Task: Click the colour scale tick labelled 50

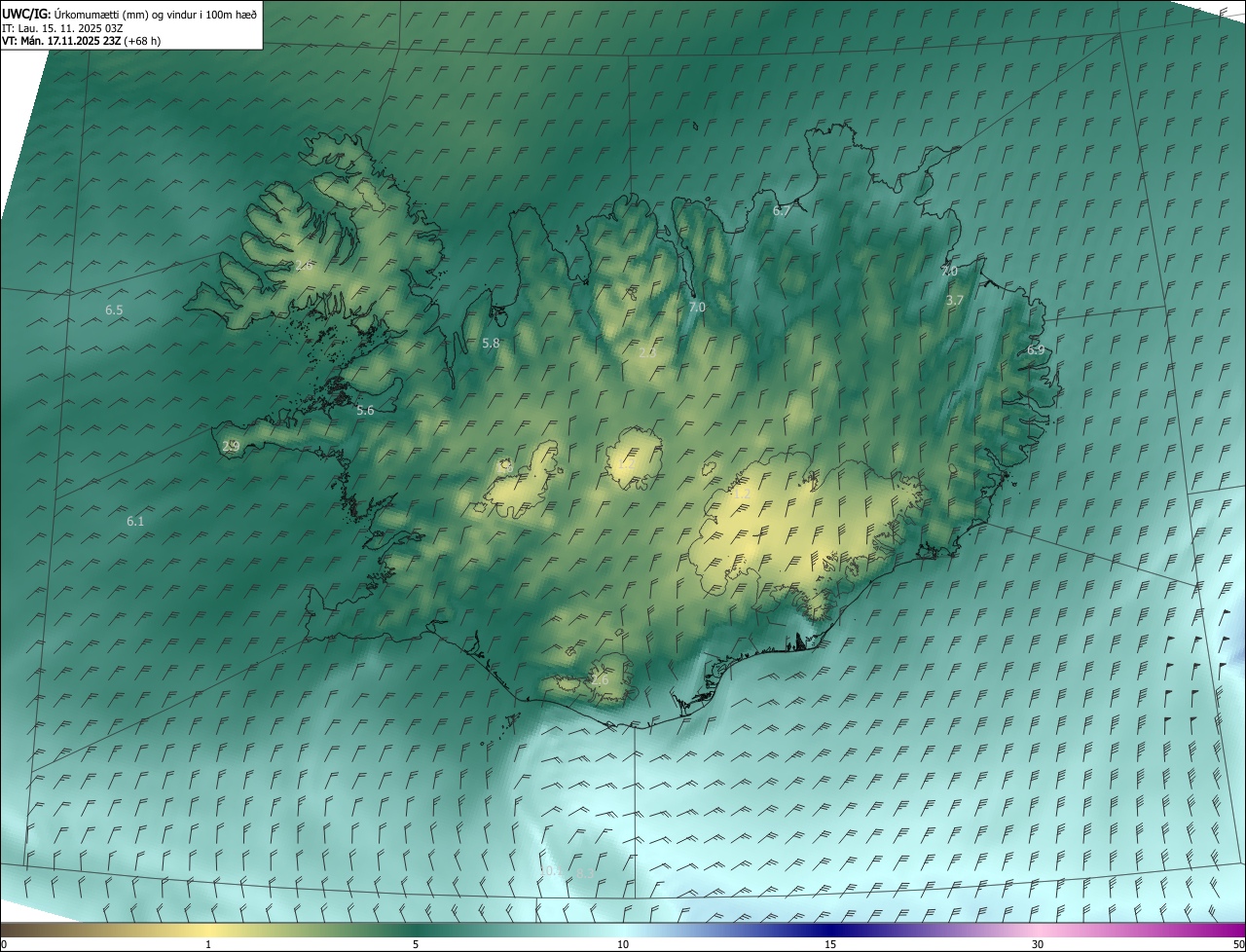Action: pyautogui.click(x=1238, y=944)
